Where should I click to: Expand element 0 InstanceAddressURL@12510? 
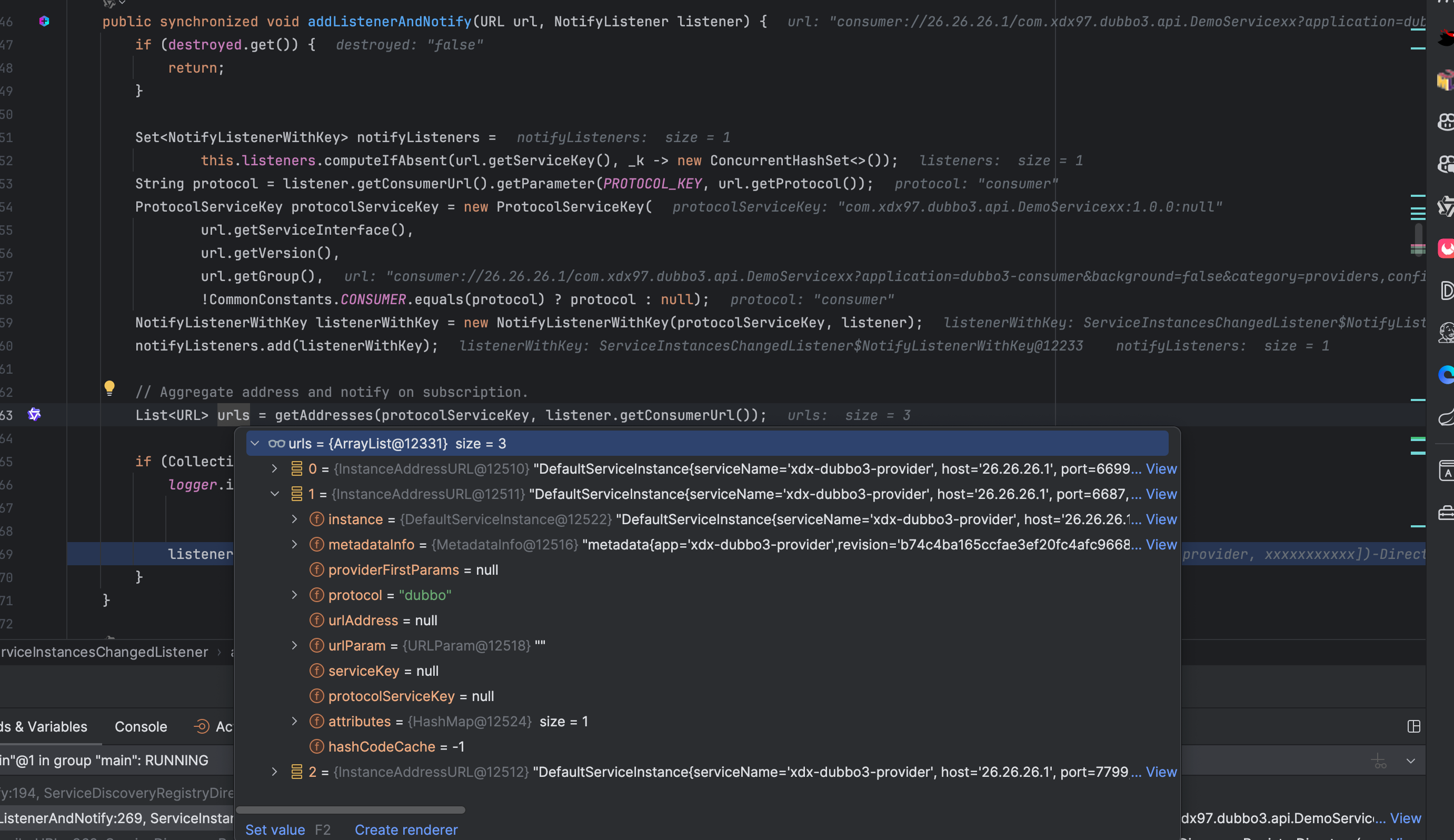(275, 468)
